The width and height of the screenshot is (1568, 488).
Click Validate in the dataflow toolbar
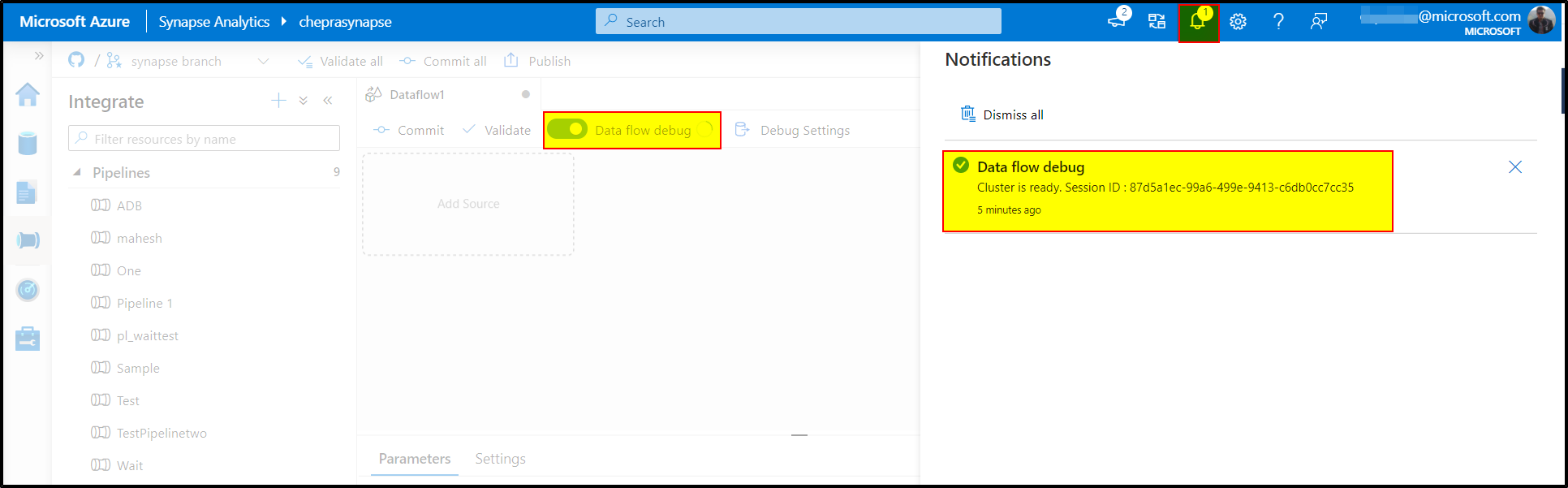[496, 130]
